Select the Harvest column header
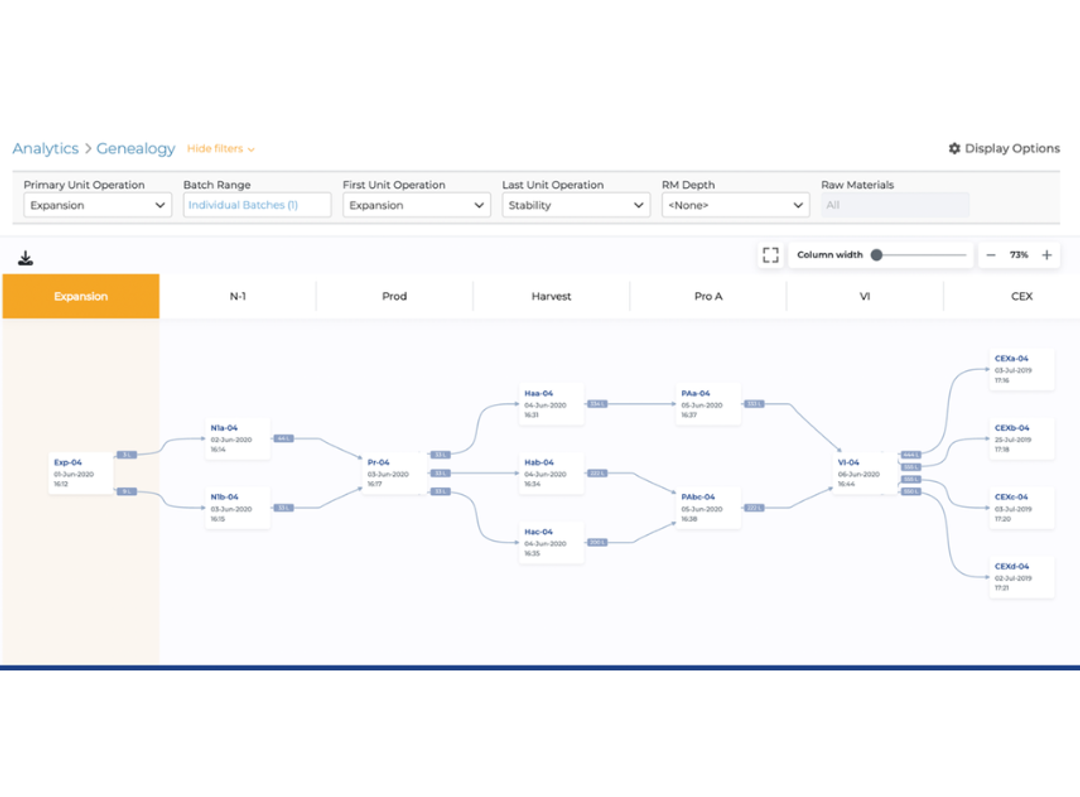 [x=551, y=296]
